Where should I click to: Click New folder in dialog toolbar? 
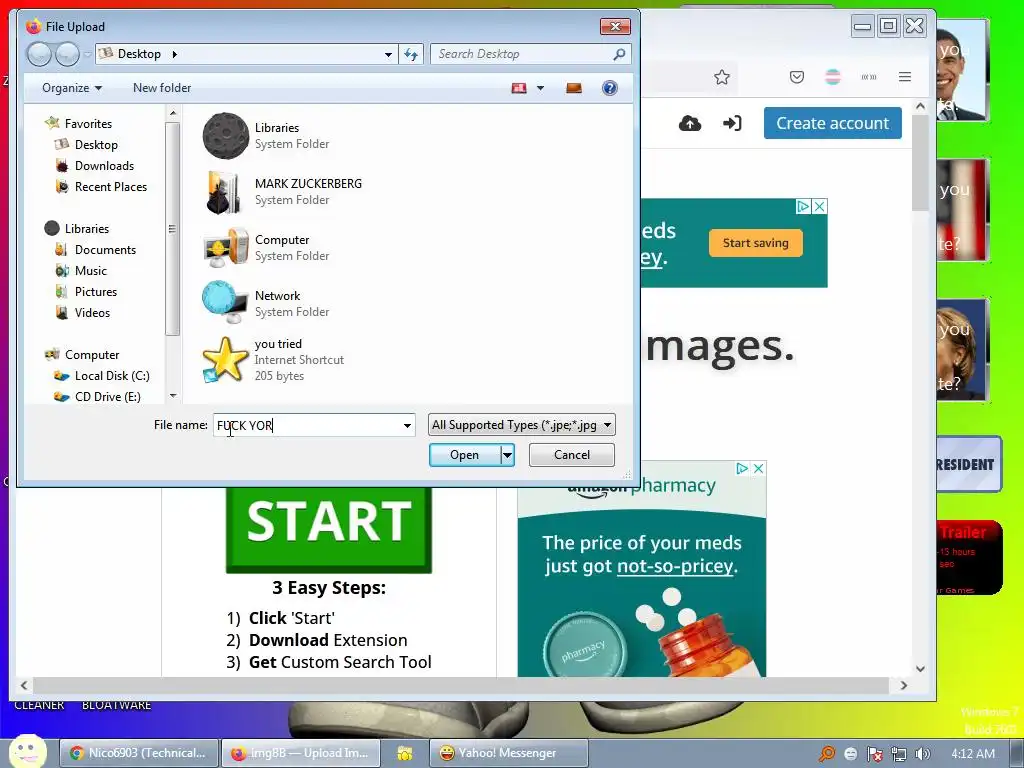pos(162,88)
